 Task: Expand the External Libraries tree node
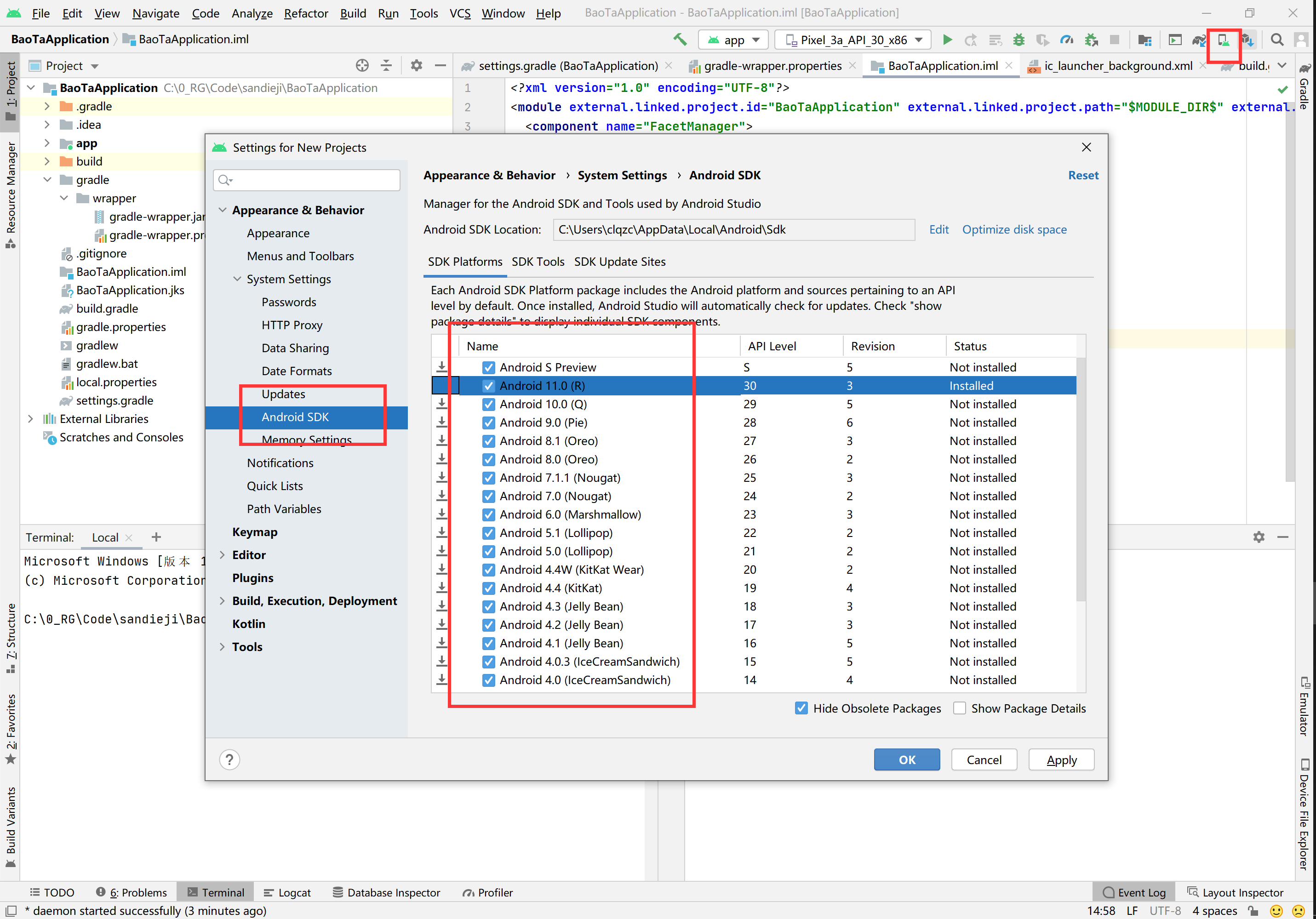point(31,419)
